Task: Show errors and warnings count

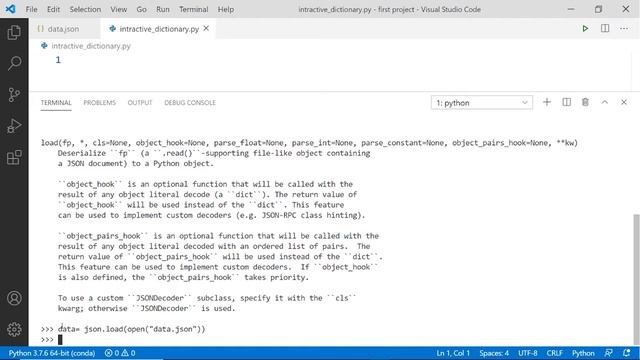Action: coord(120,353)
